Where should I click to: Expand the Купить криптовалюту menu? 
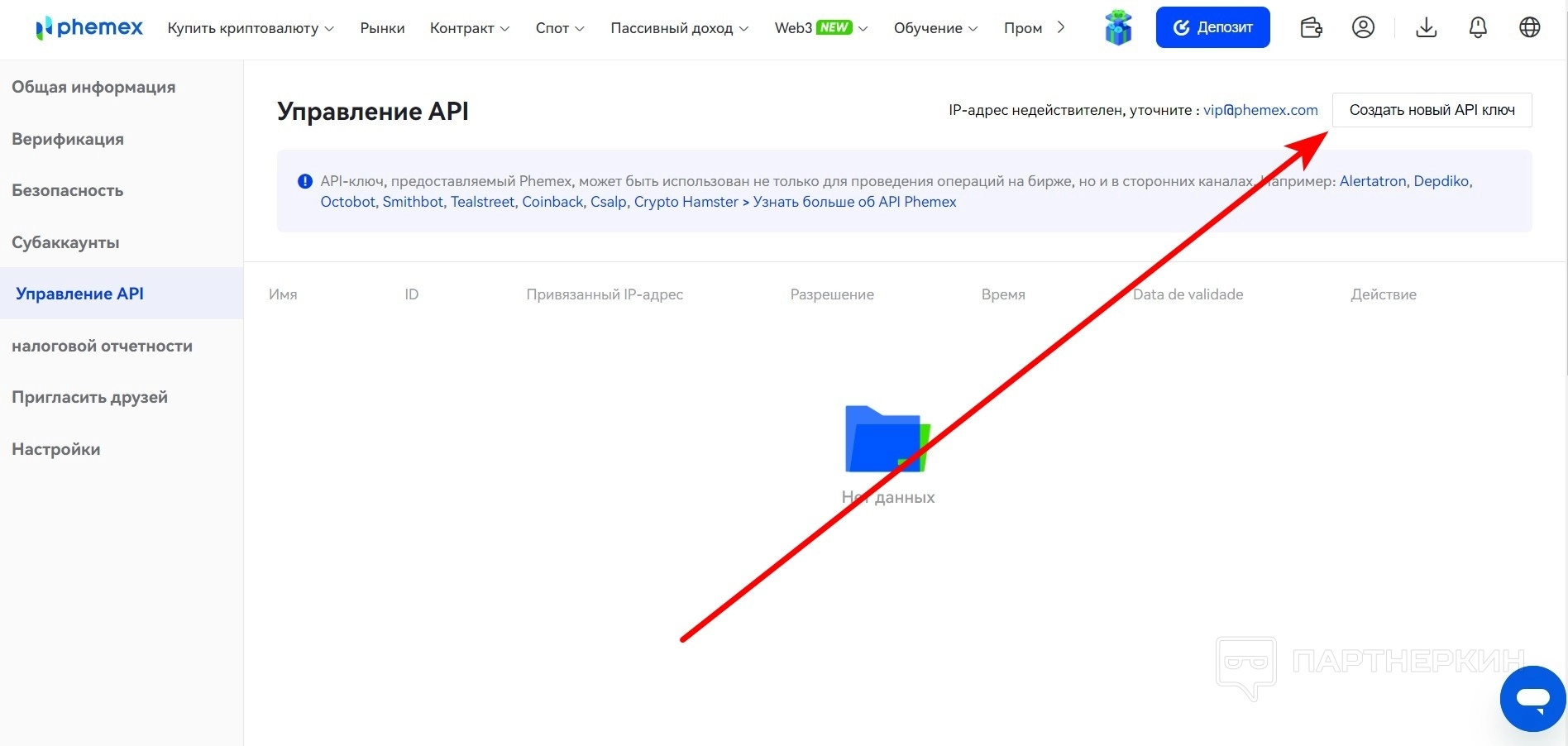251,28
